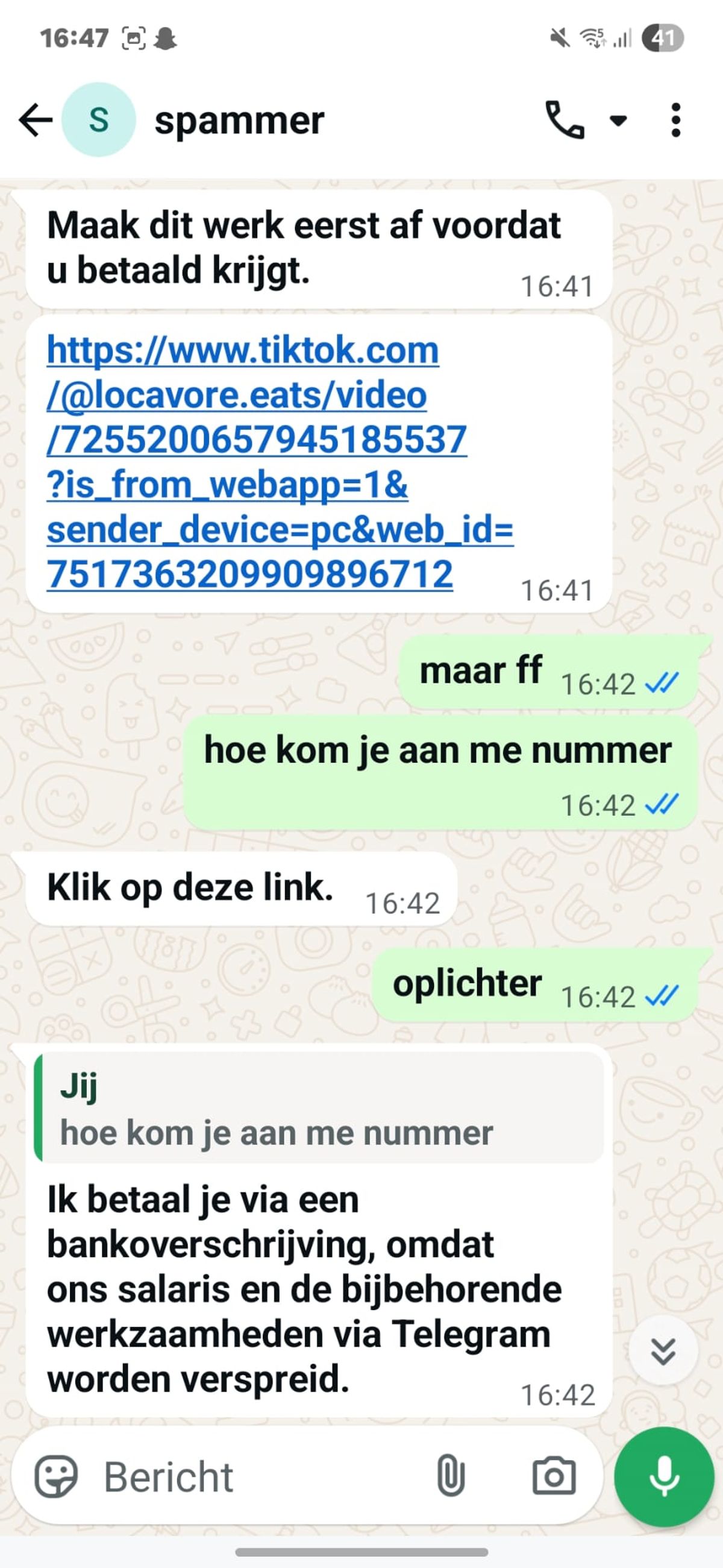Tap the Snapchat notification icon in status bar
This screenshot has height=1568, width=723.
point(165,39)
